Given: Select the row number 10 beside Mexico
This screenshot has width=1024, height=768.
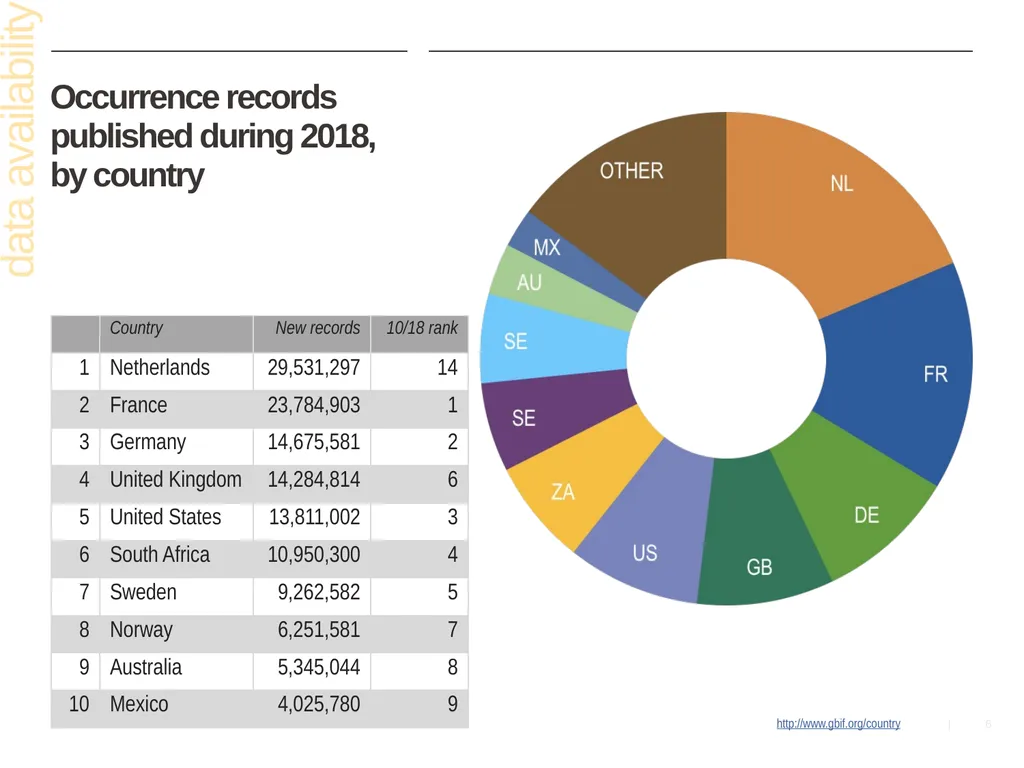Looking at the screenshot, I should coord(79,704).
